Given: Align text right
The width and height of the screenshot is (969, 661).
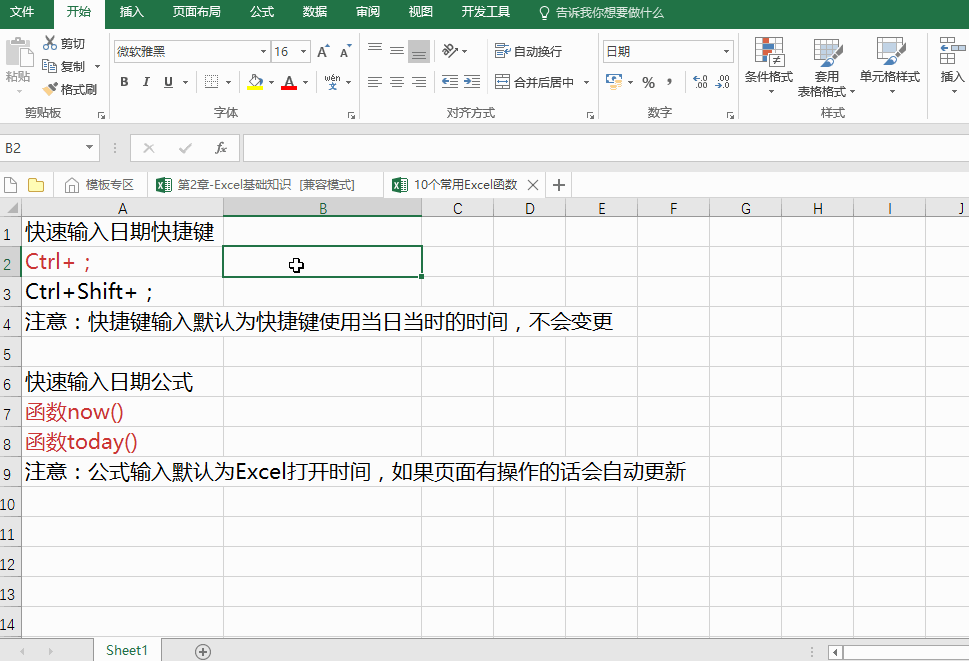Looking at the screenshot, I should click(419, 82).
